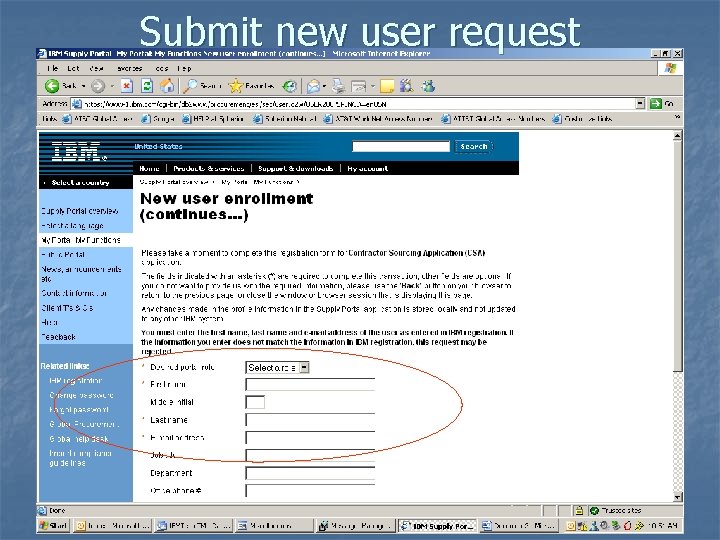Open the Back button history dropdown arrow
This screenshot has height=540, width=720.
click(84, 86)
